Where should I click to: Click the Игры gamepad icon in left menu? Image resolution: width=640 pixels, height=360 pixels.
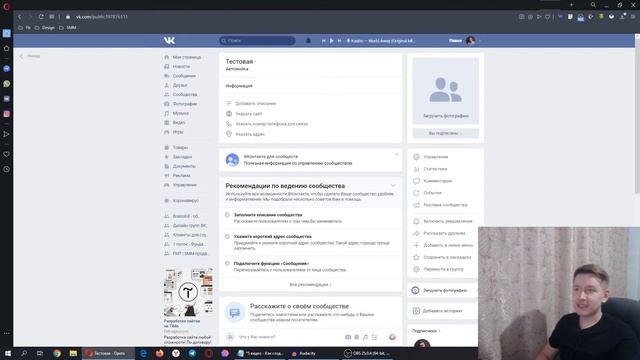click(167, 132)
